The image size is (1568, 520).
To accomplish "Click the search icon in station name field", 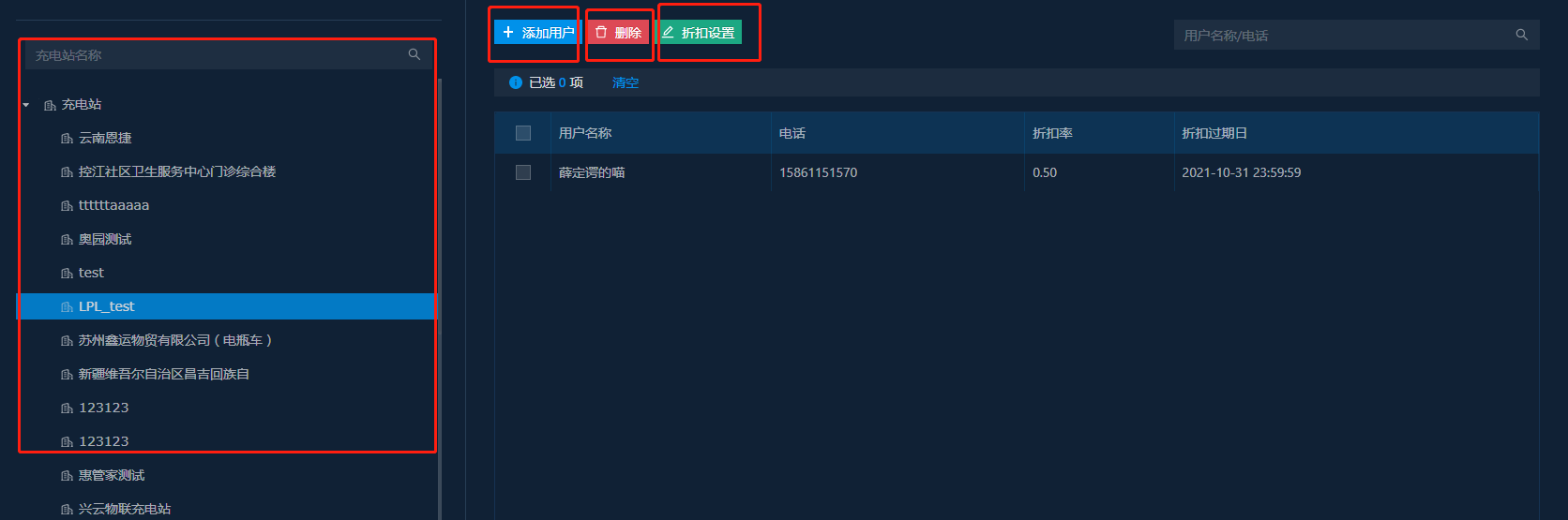I will 414,55.
